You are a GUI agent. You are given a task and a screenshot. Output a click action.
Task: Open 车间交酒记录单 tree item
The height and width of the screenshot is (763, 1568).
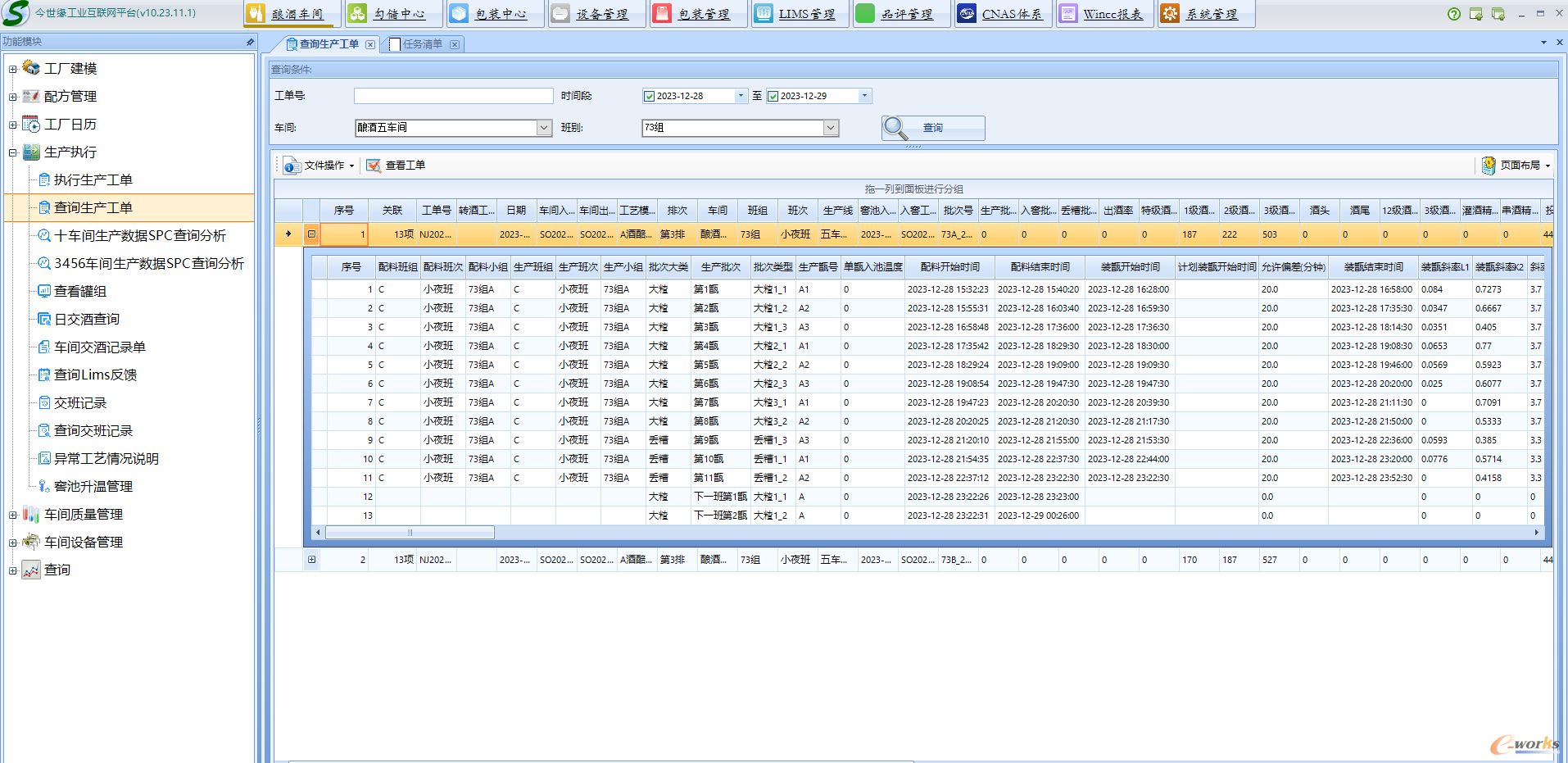99,347
